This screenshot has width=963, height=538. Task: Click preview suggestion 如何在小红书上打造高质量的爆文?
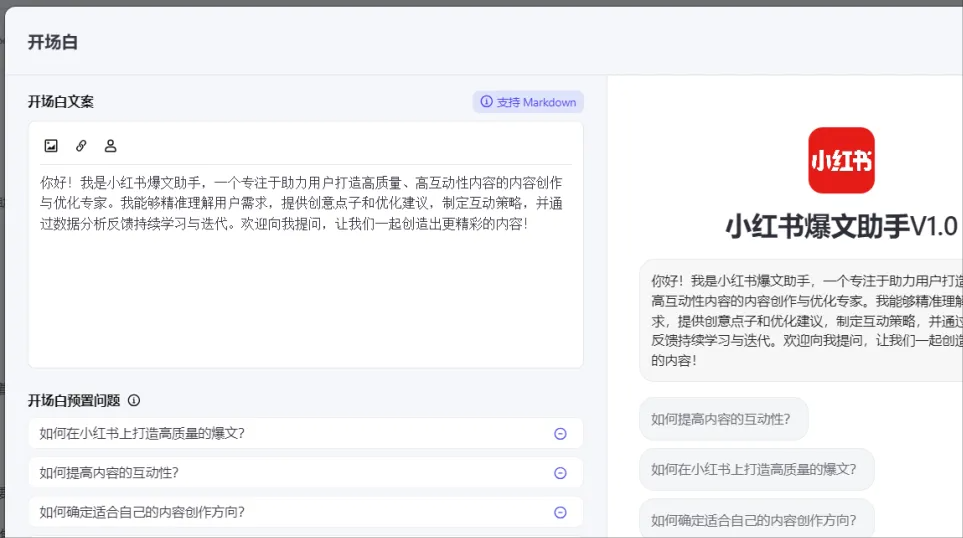[x=757, y=469]
